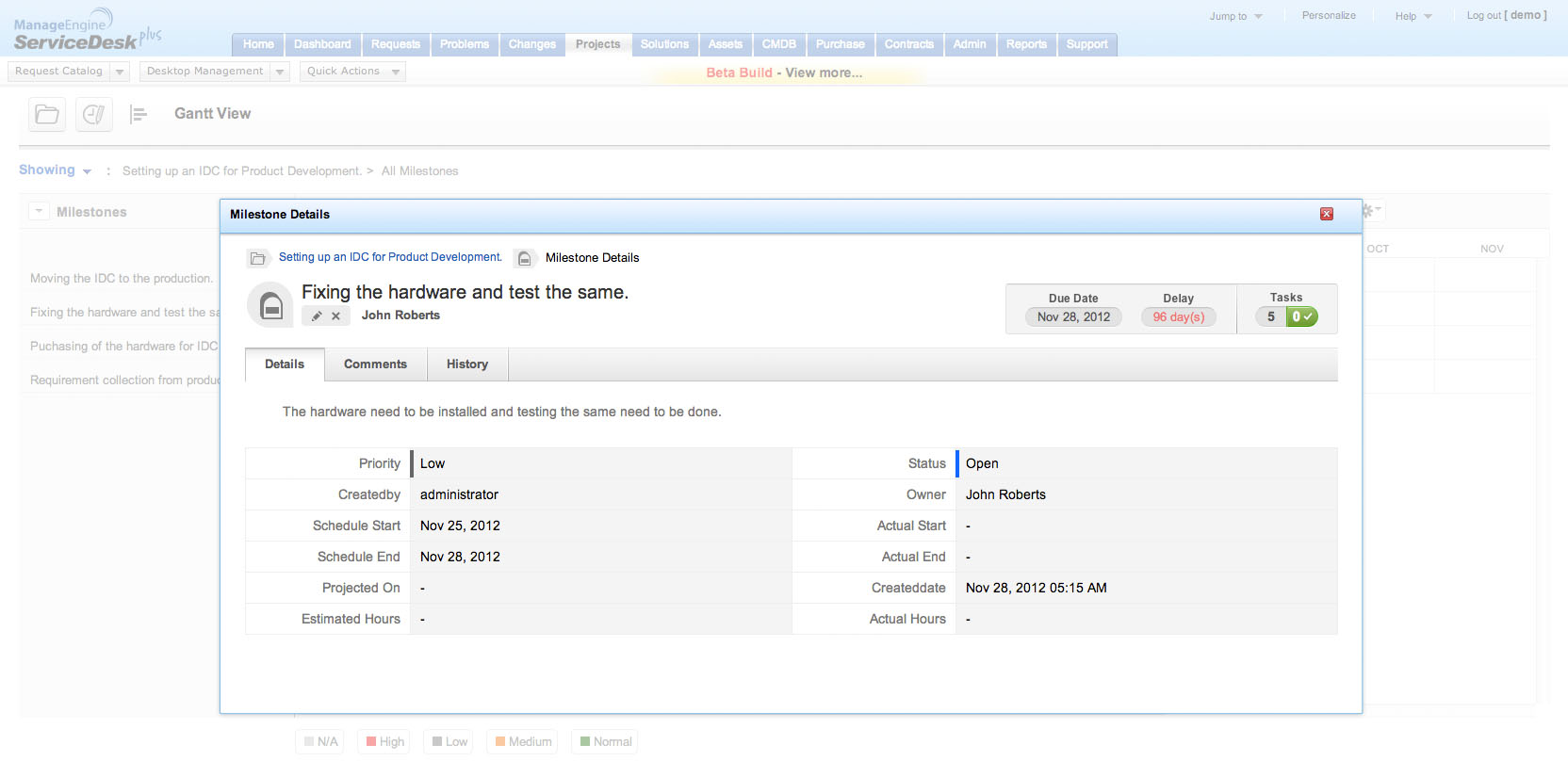The height and width of the screenshot is (777, 1568).
Task: Click the milestone icon in the dialog breadcrumb
Action: 525,258
